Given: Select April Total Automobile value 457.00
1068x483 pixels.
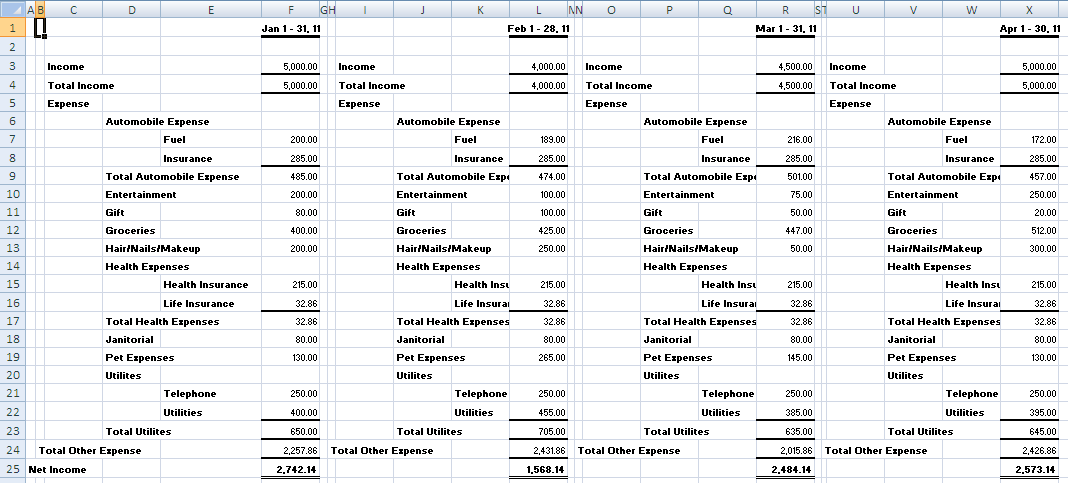Looking at the screenshot, I should tap(1030, 176).
